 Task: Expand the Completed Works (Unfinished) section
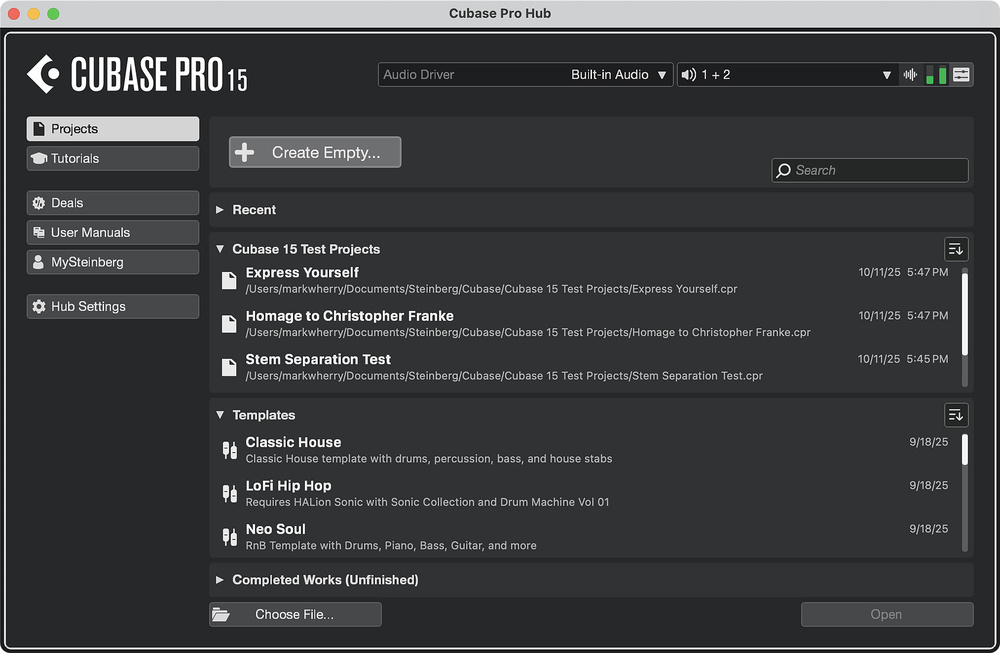tap(220, 580)
